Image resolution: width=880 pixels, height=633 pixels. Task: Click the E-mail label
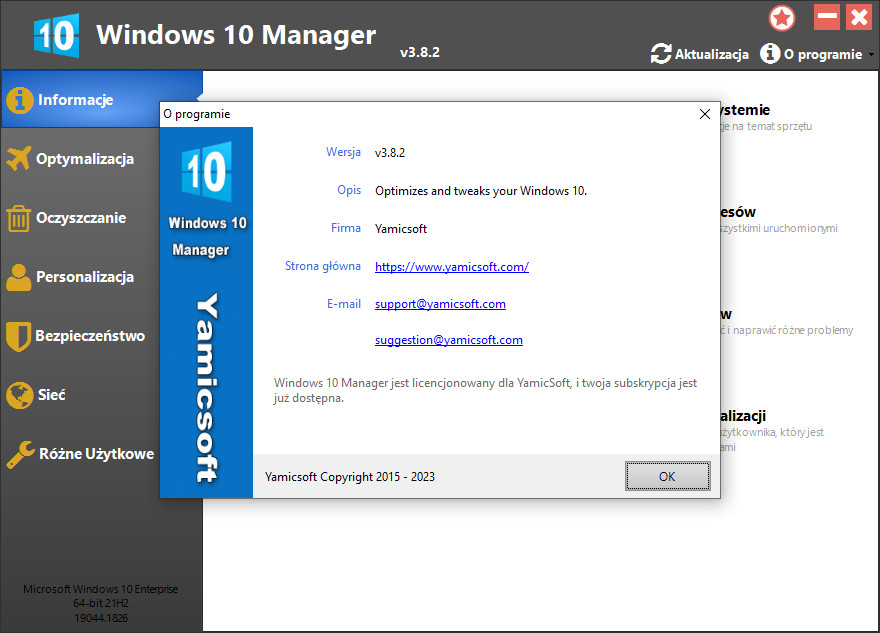(x=343, y=304)
